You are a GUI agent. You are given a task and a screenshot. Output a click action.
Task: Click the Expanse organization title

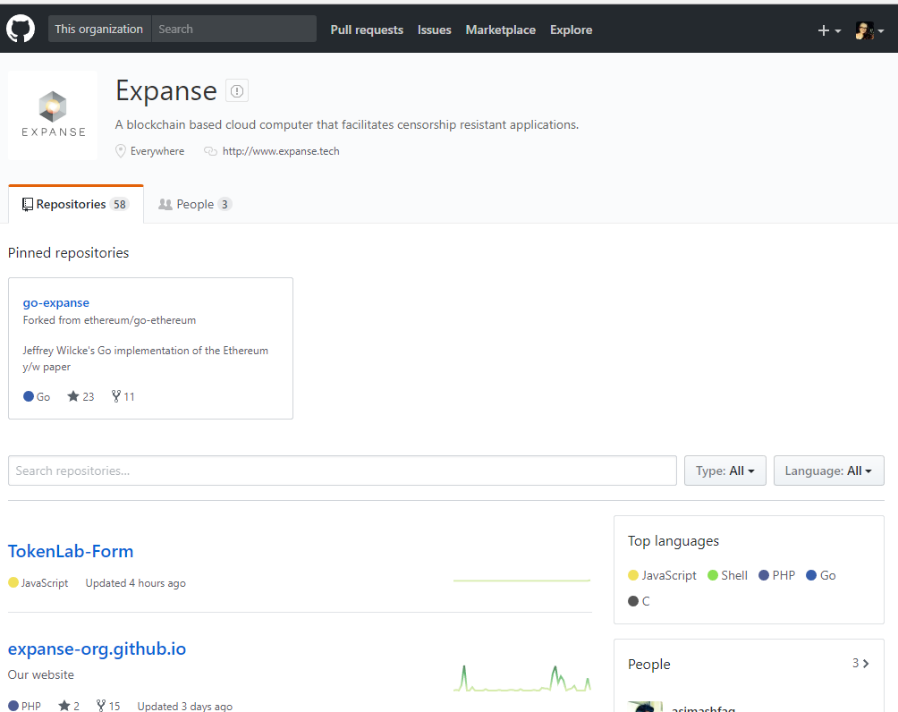tap(166, 91)
